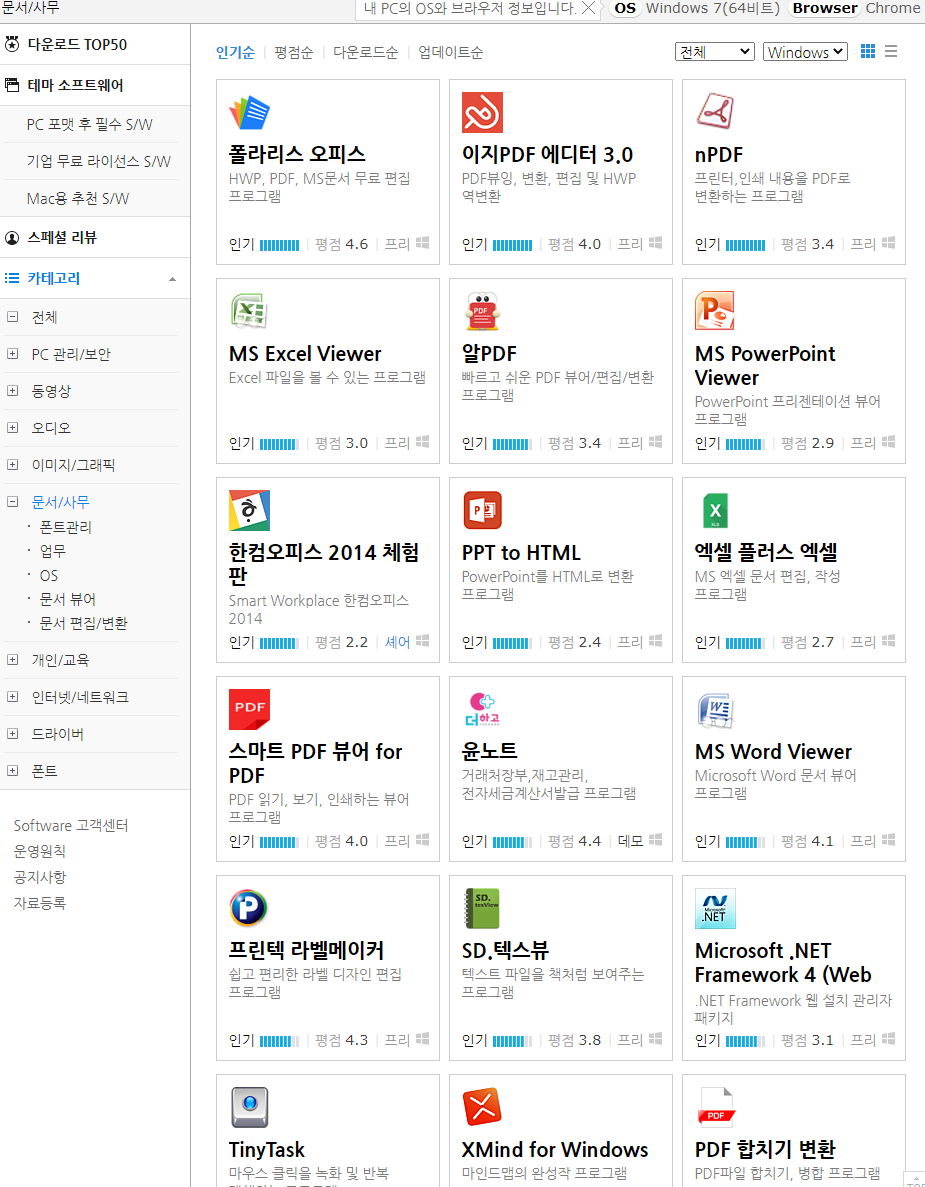This screenshot has width=925, height=1187.
Task: Open the PDF 합치기 변환 icon
Action: coord(715,1108)
